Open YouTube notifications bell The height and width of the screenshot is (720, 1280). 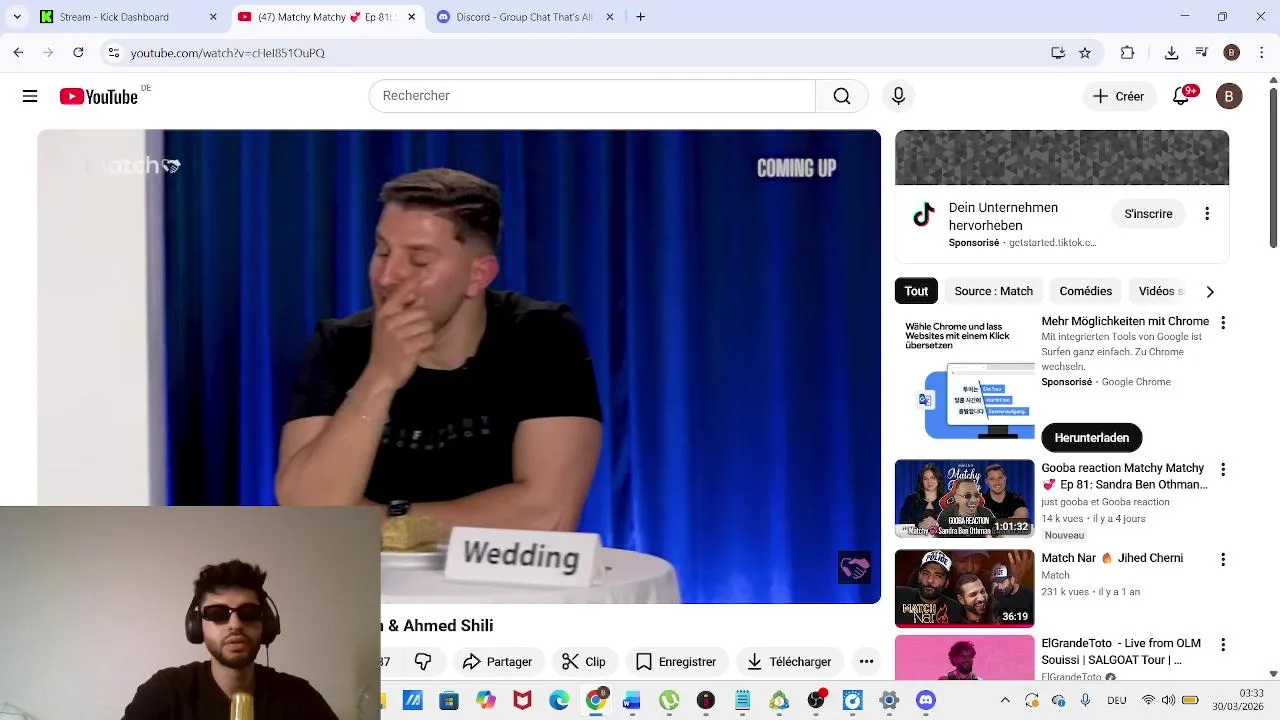click(1181, 96)
